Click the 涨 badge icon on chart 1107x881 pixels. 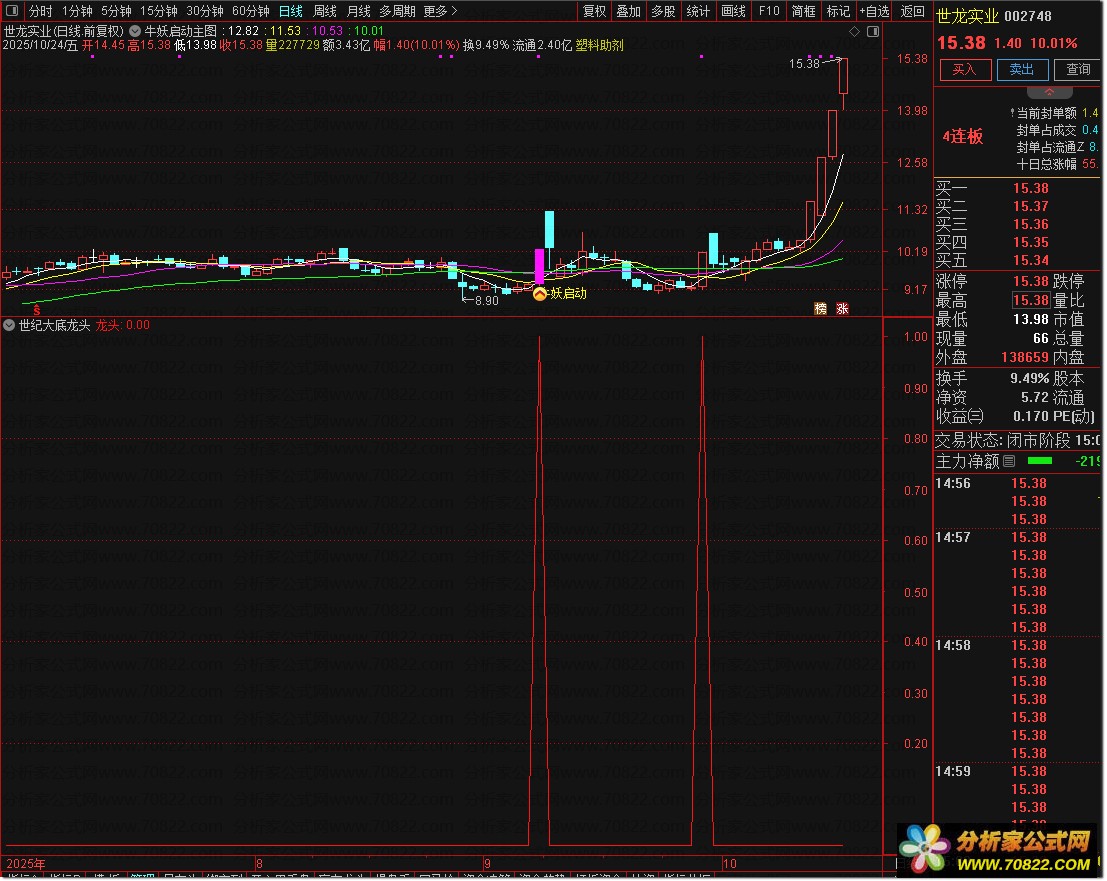[x=842, y=308]
